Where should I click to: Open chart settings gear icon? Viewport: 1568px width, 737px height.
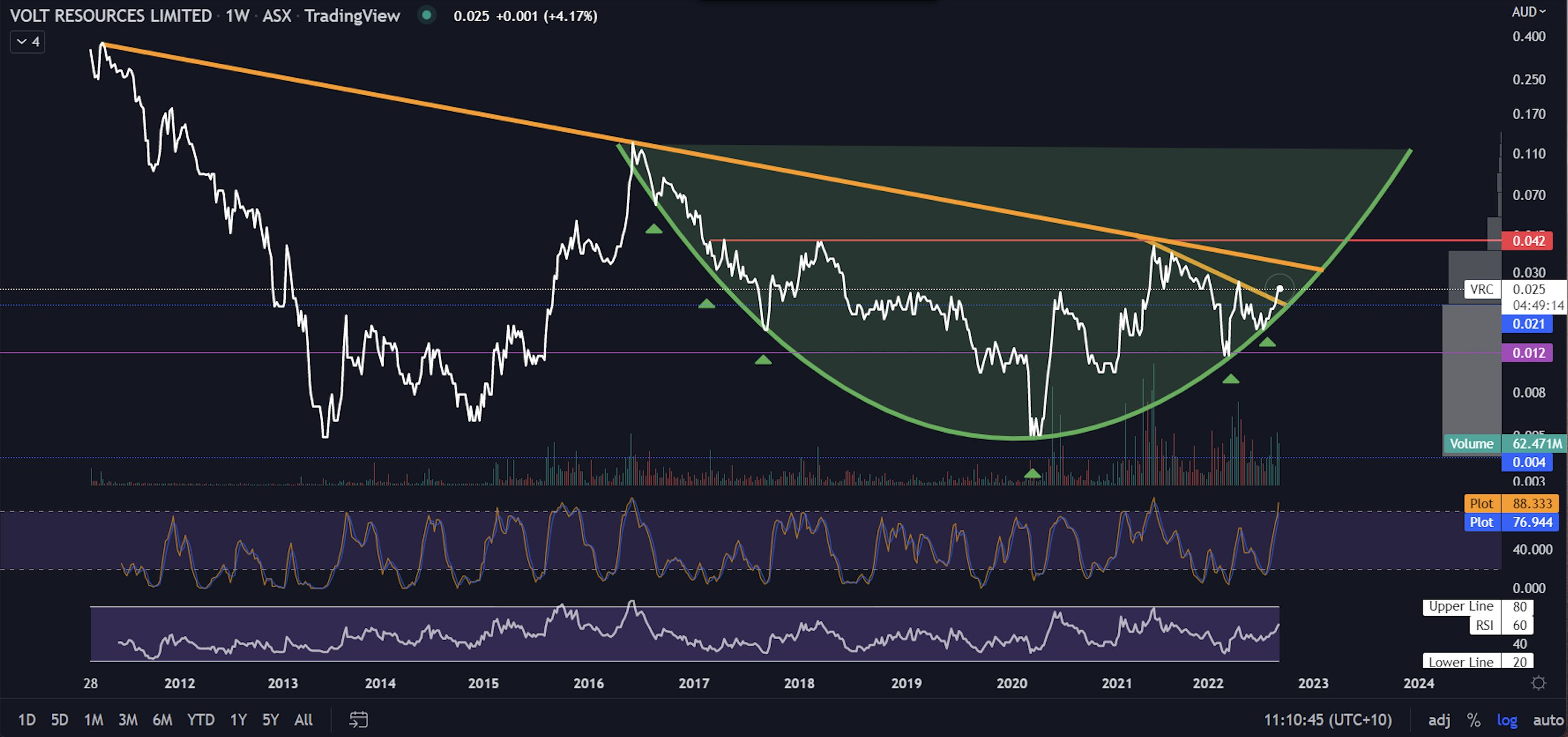[1538, 683]
